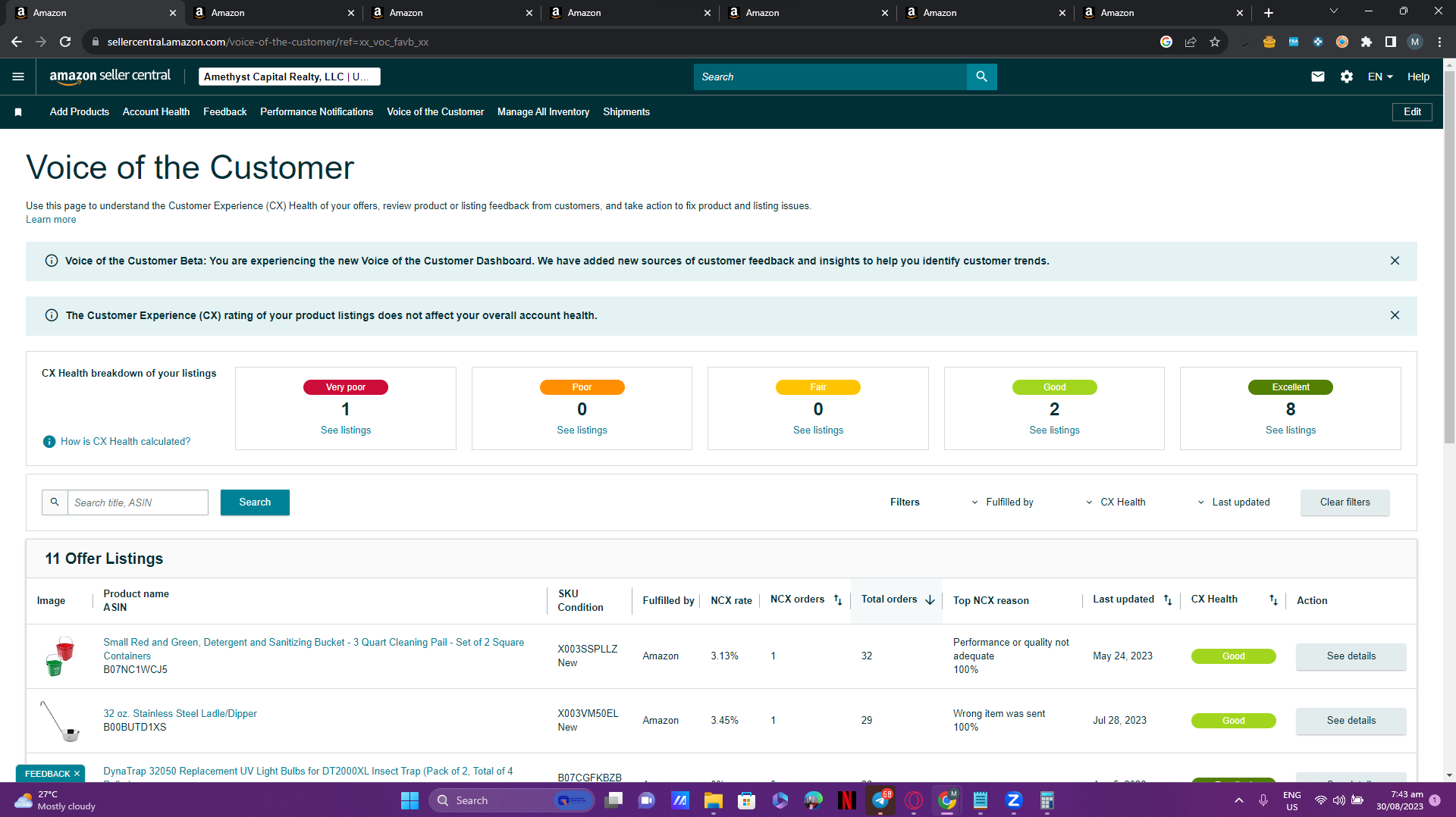The width and height of the screenshot is (1456, 817).
Task: Click the teal Search button for listings
Action: click(x=255, y=502)
